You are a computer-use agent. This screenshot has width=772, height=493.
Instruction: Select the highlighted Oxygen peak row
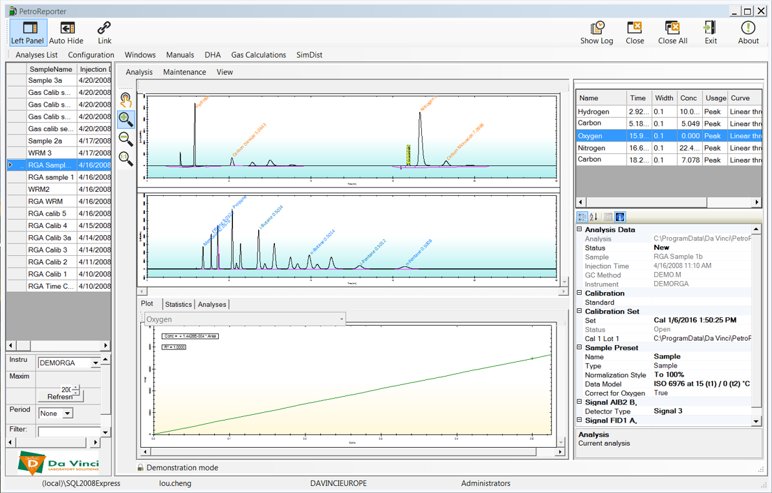[x=669, y=136]
